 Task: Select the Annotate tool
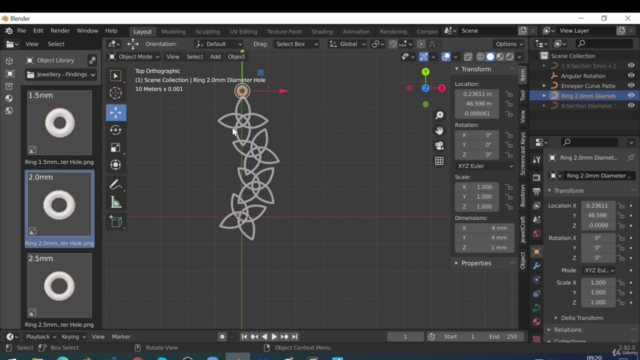(x=116, y=185)
